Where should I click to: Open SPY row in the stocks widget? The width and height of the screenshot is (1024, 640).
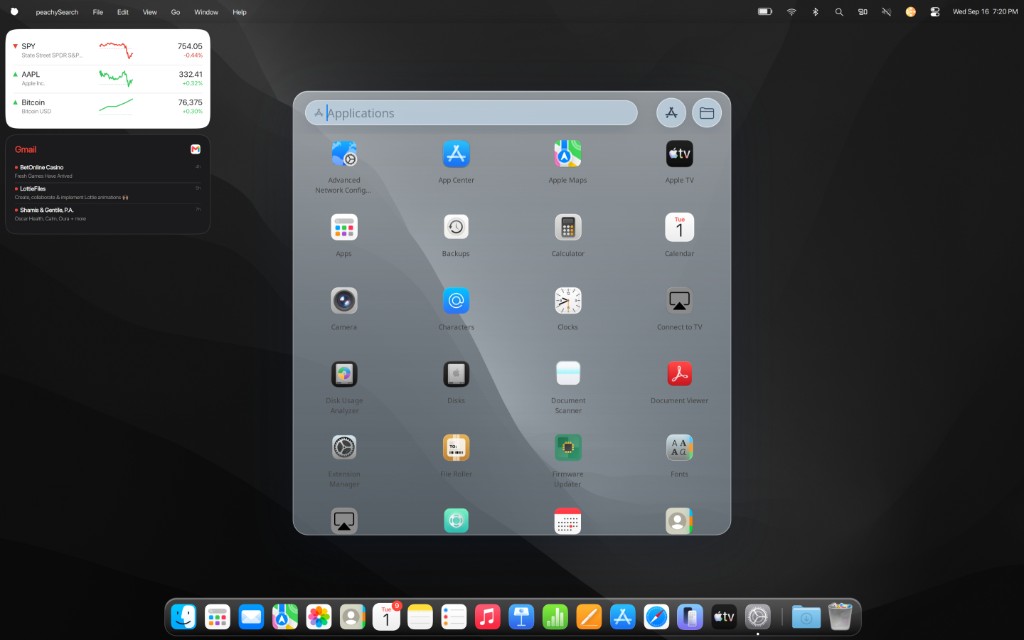[108, 50]
